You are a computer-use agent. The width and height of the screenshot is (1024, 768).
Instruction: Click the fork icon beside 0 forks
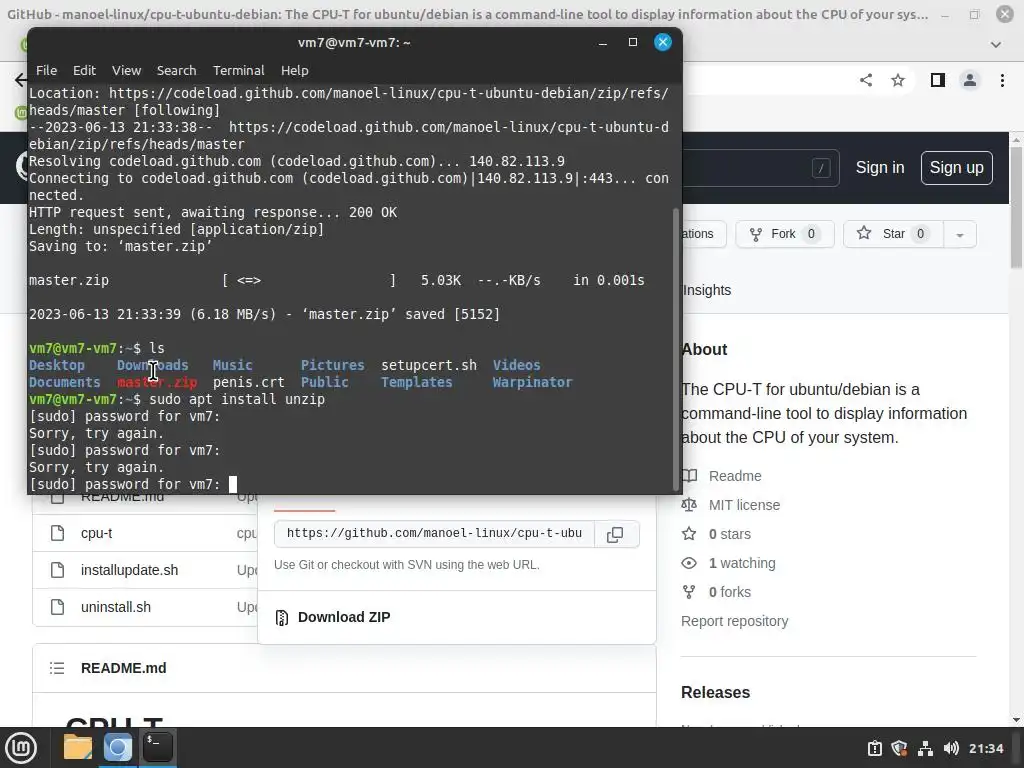(x=689, y=592)
